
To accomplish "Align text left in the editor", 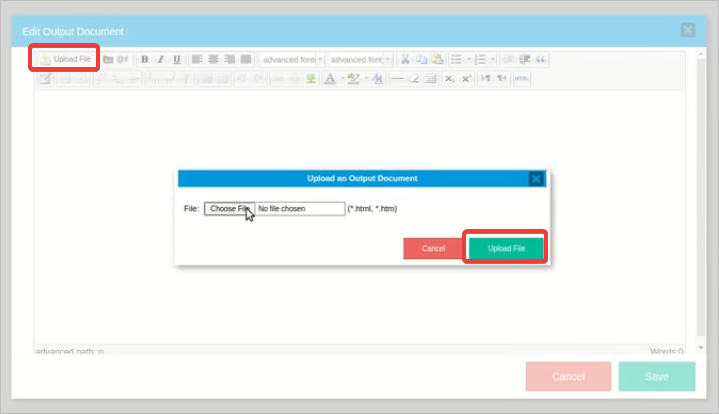I will point(197,59).
